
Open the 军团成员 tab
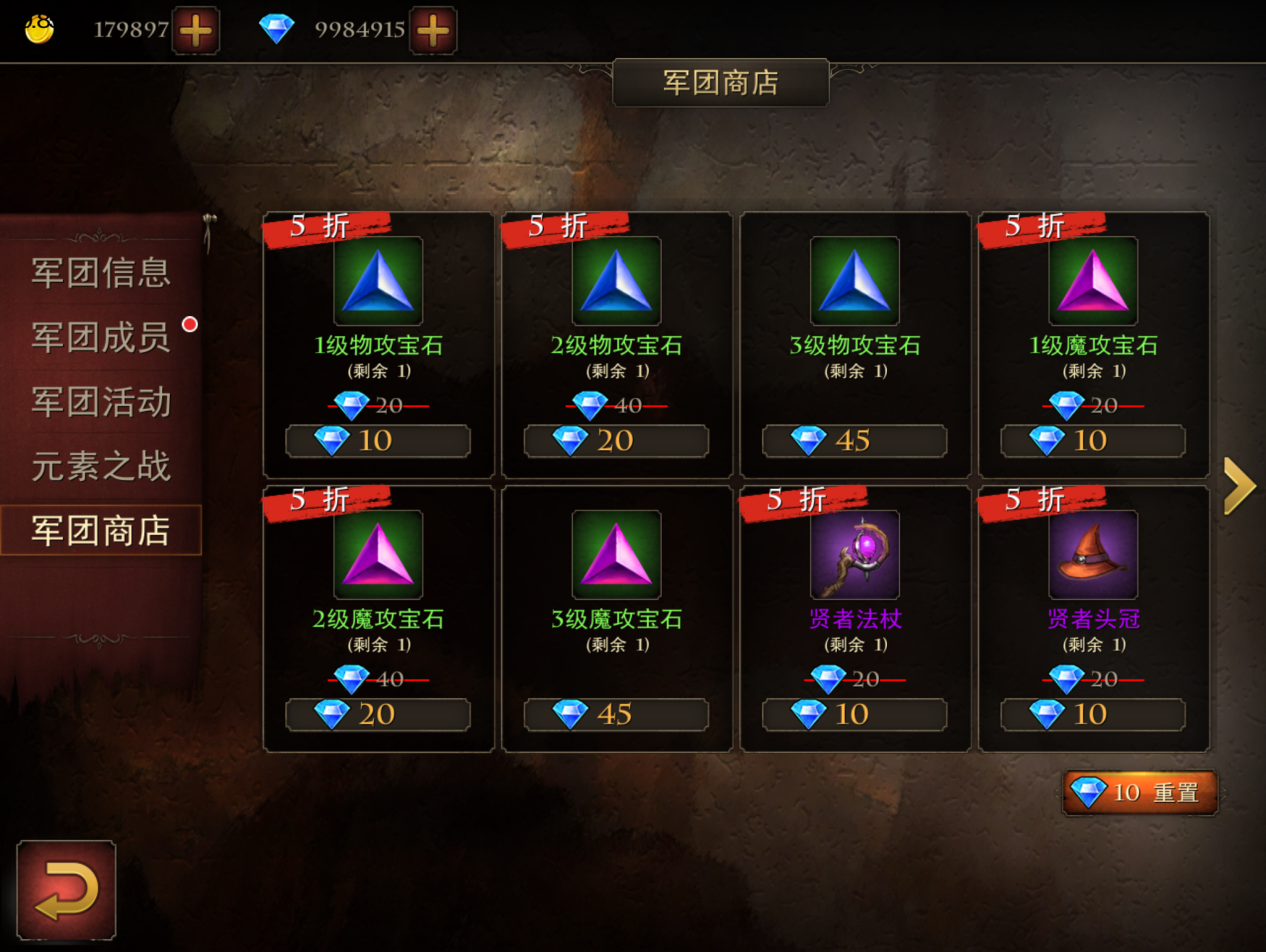coord(101,337)
